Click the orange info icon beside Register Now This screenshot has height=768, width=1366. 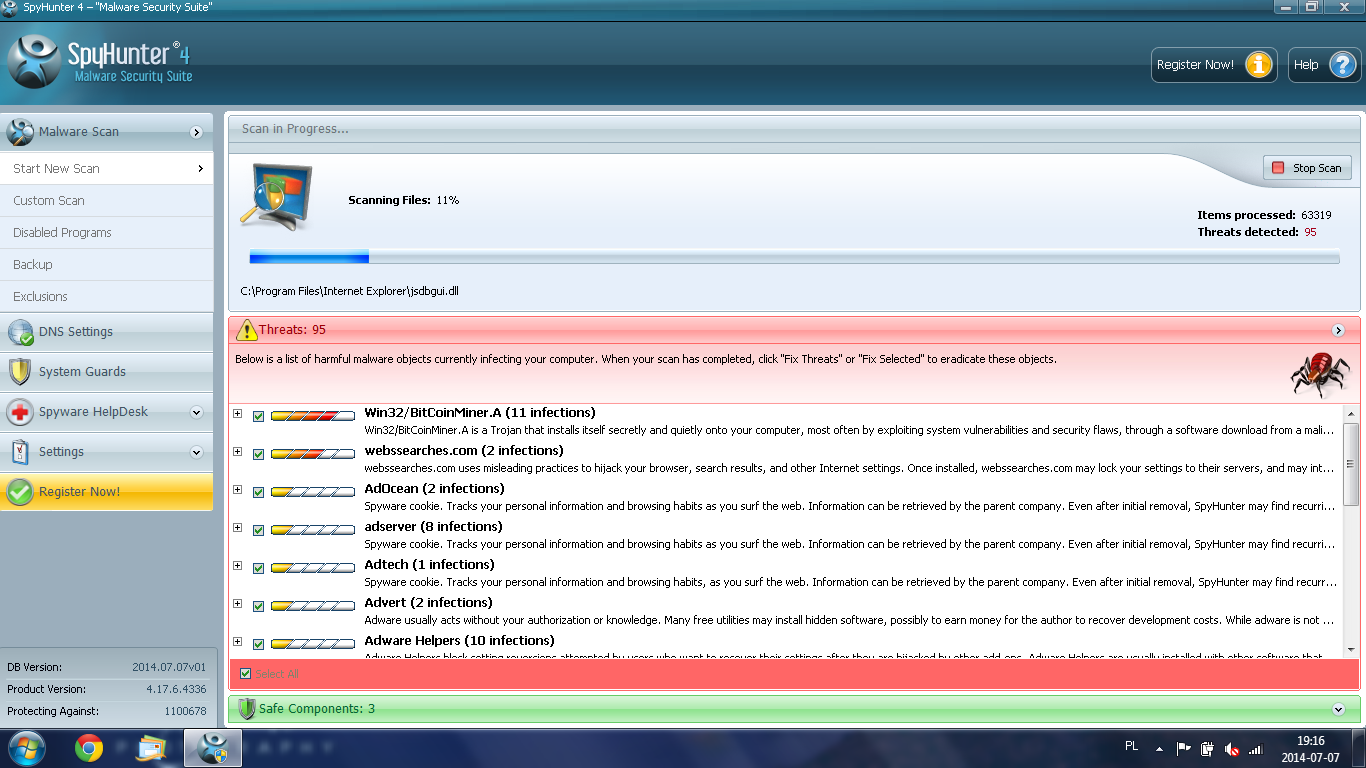(1258, 65)
